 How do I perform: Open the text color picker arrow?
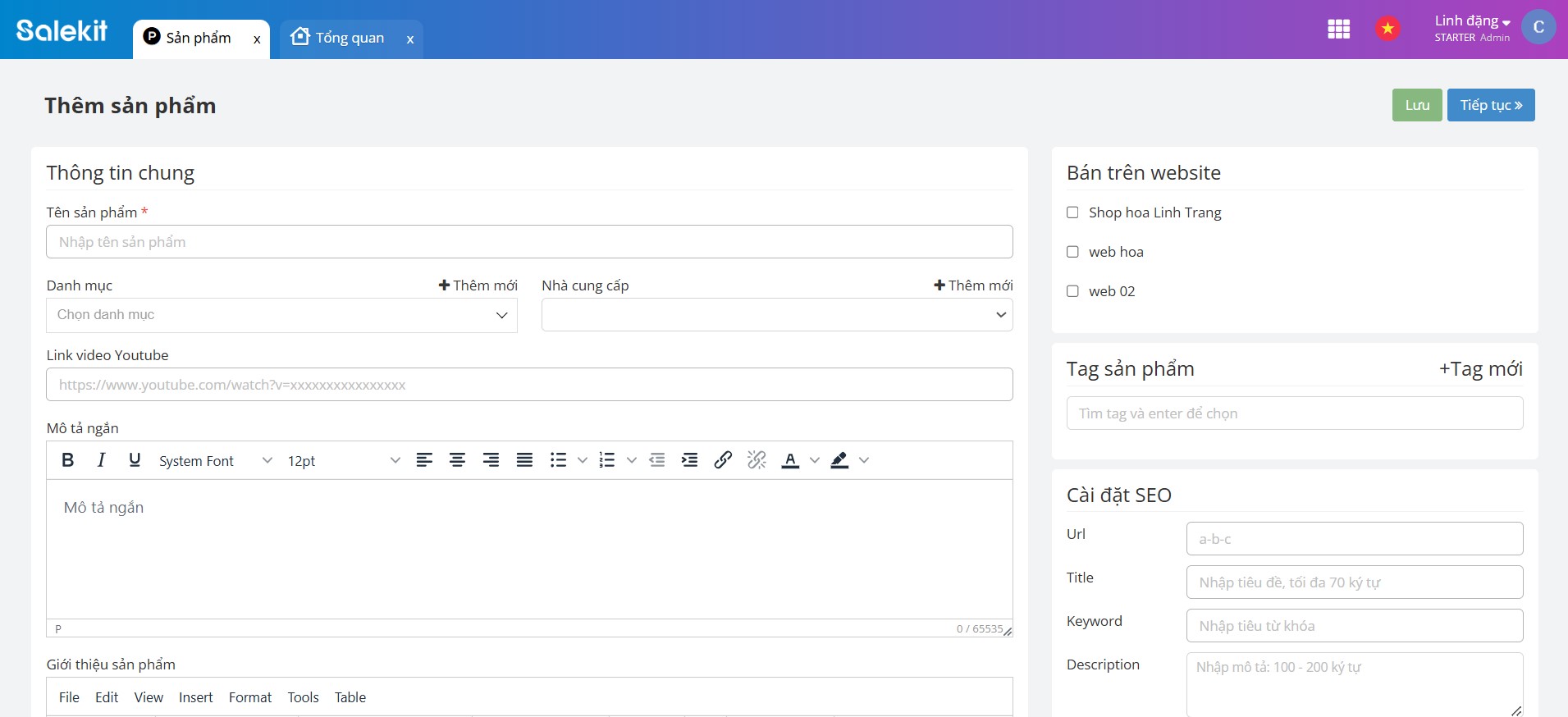pos(815,460)
